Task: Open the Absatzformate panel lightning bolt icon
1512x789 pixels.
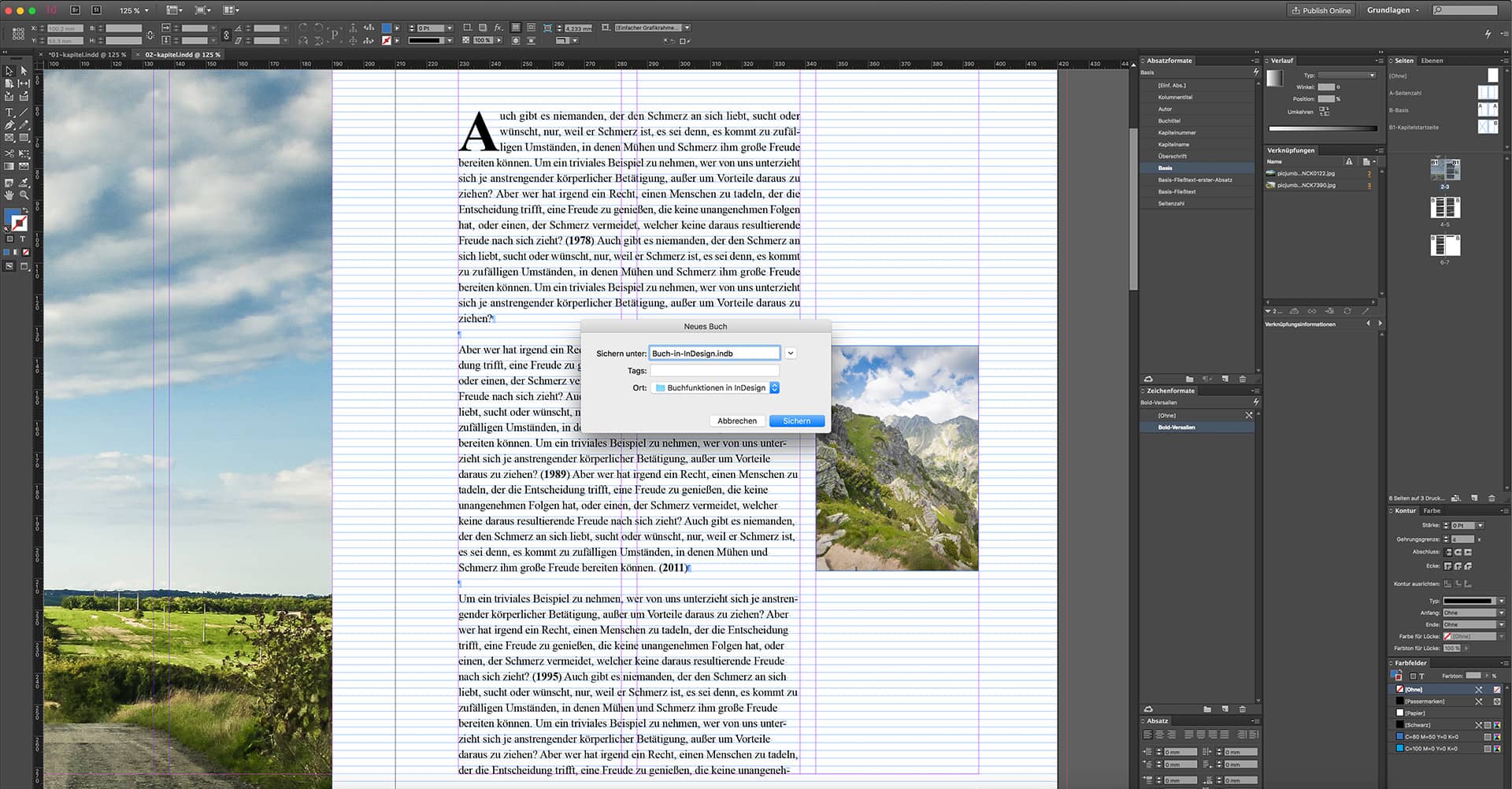Action: 1257,71
